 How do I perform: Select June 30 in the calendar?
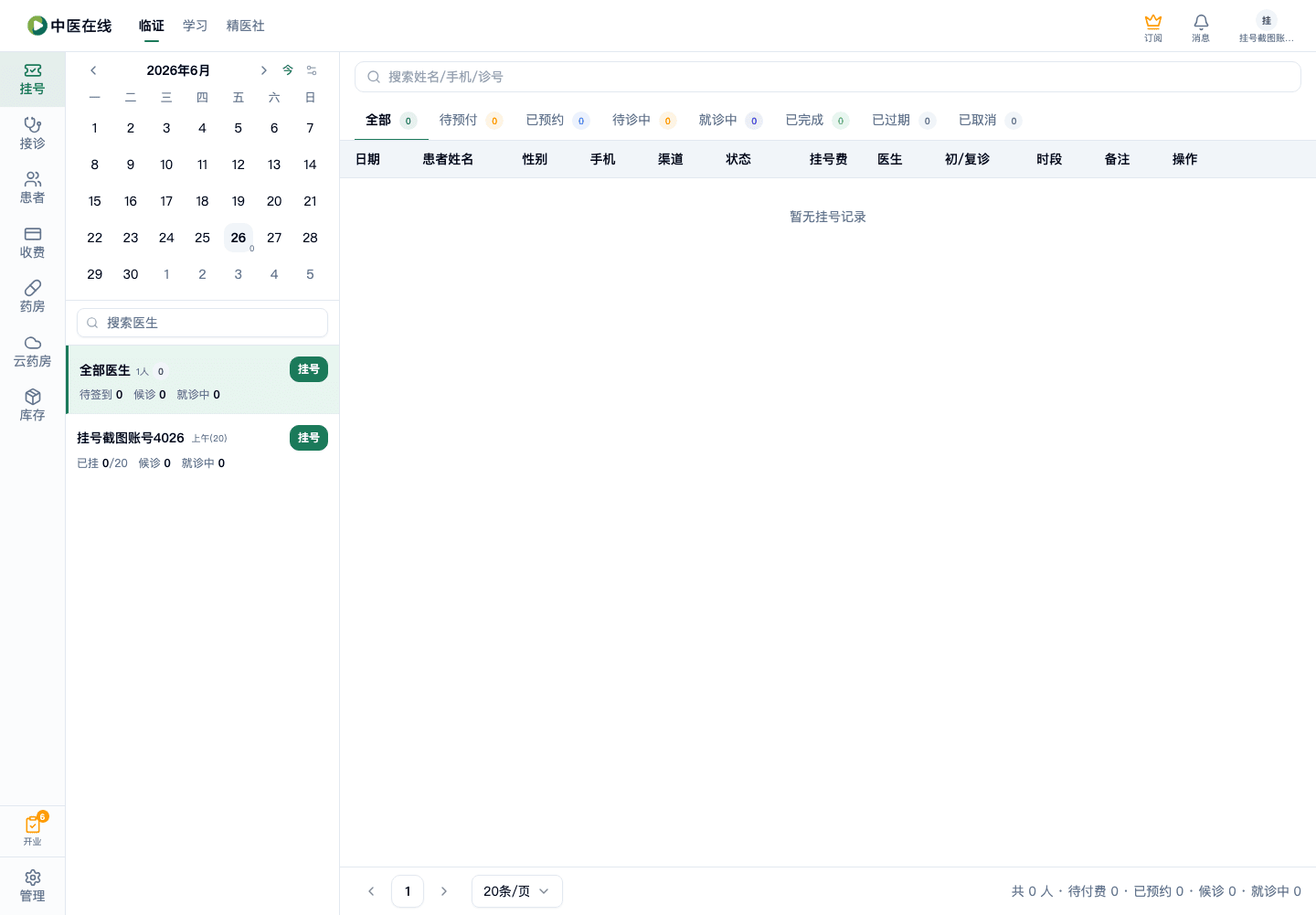coord(131,274)
